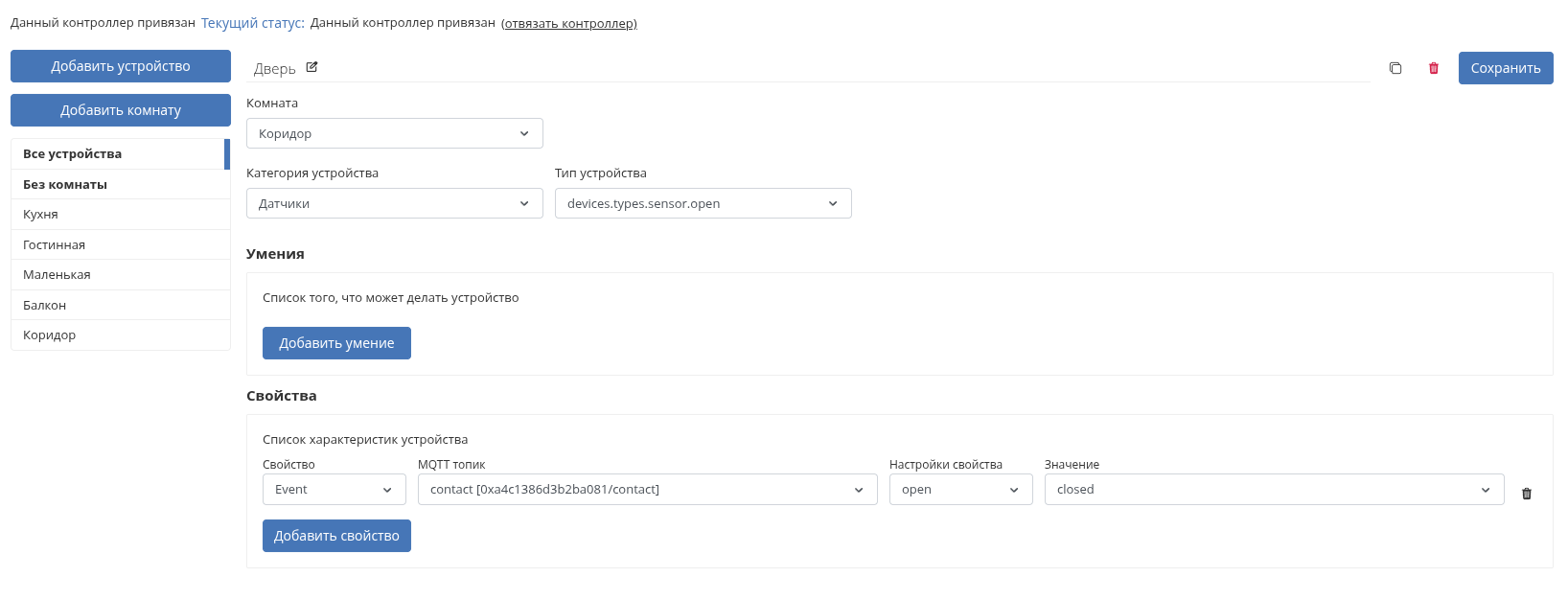This screenshot has width=1568, height=600.
Task: Open Настройки свойства dropdown showing open
Action: click(960, 490)
